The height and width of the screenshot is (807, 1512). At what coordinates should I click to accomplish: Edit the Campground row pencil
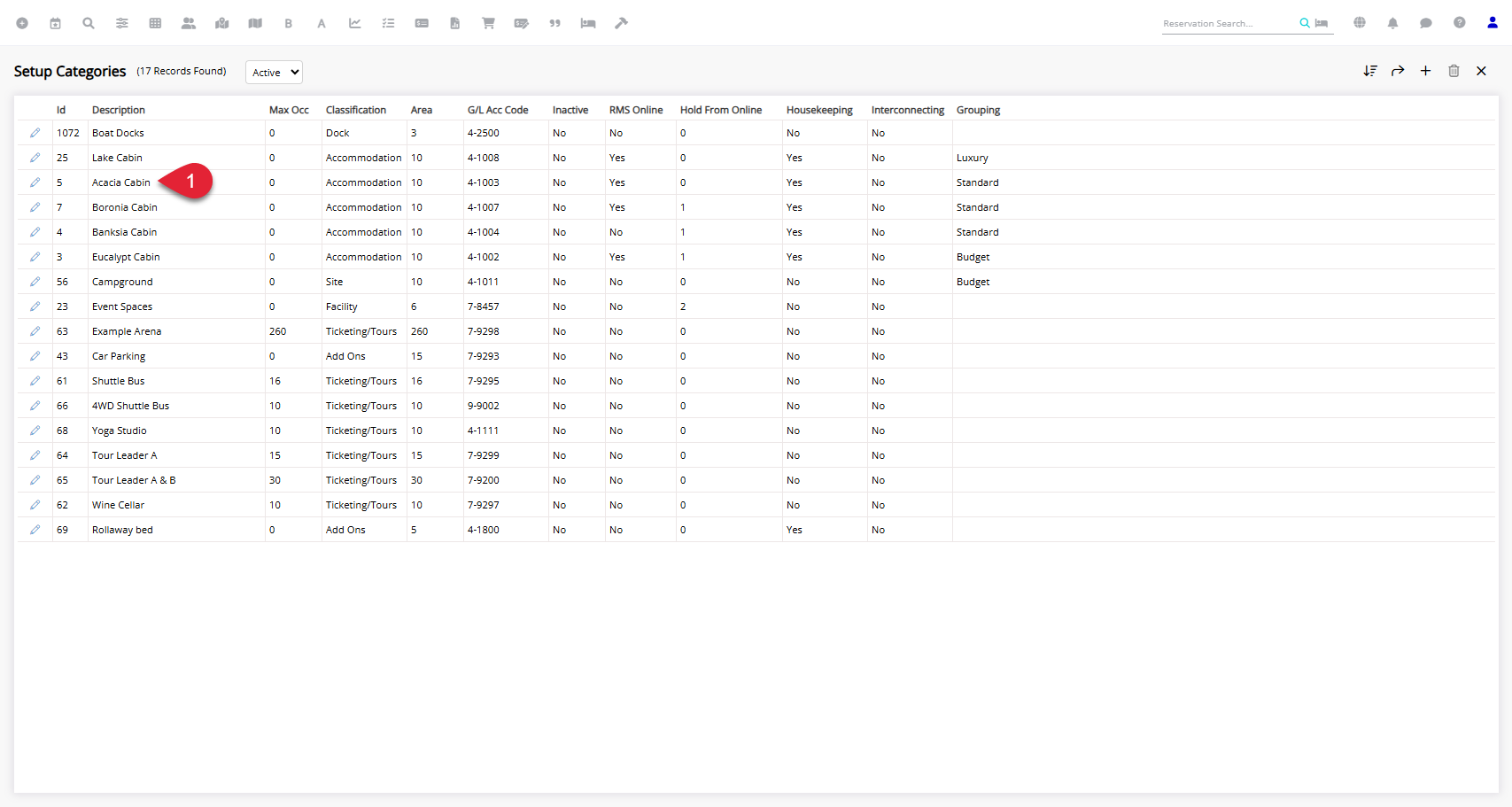35,282
